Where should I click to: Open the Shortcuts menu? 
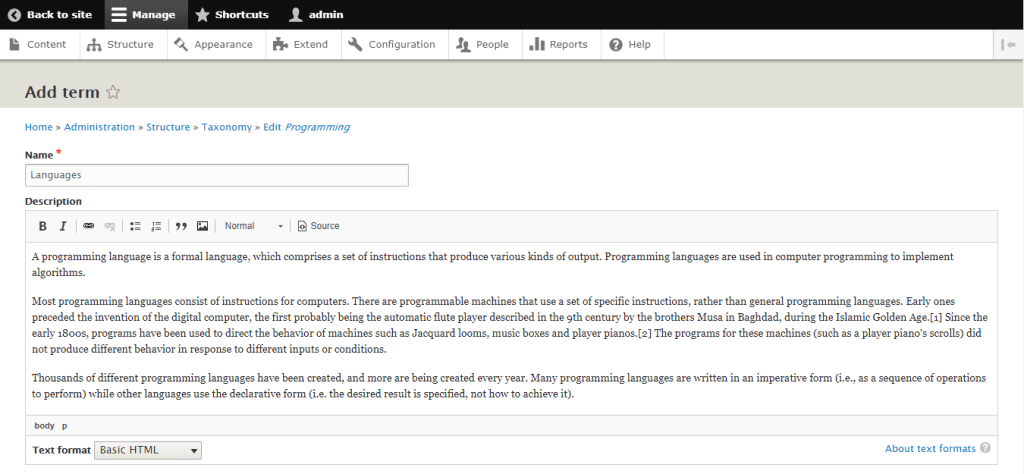coord(232,14)
